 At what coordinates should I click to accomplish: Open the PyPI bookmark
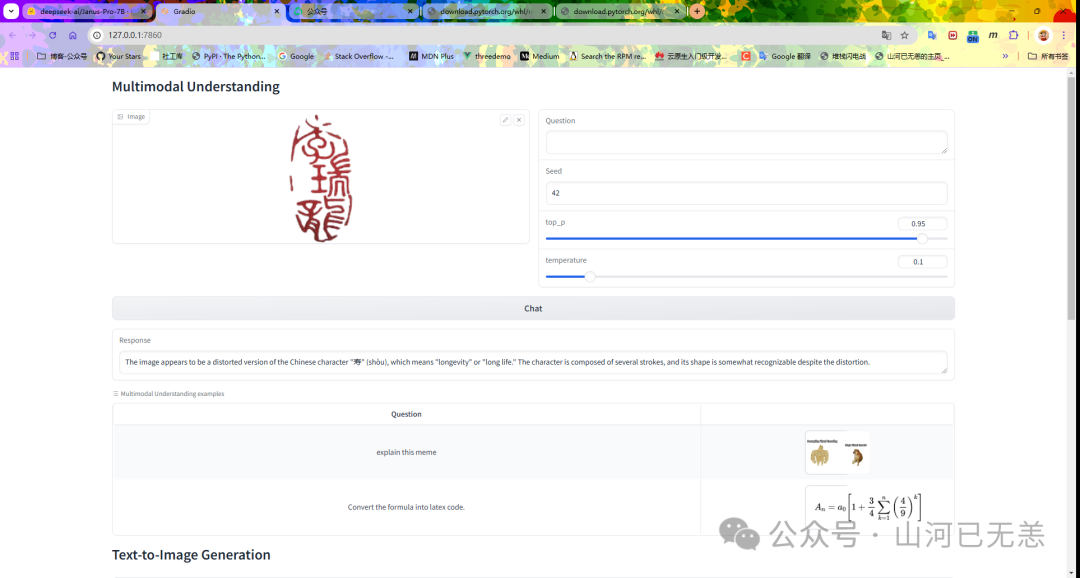229,56
